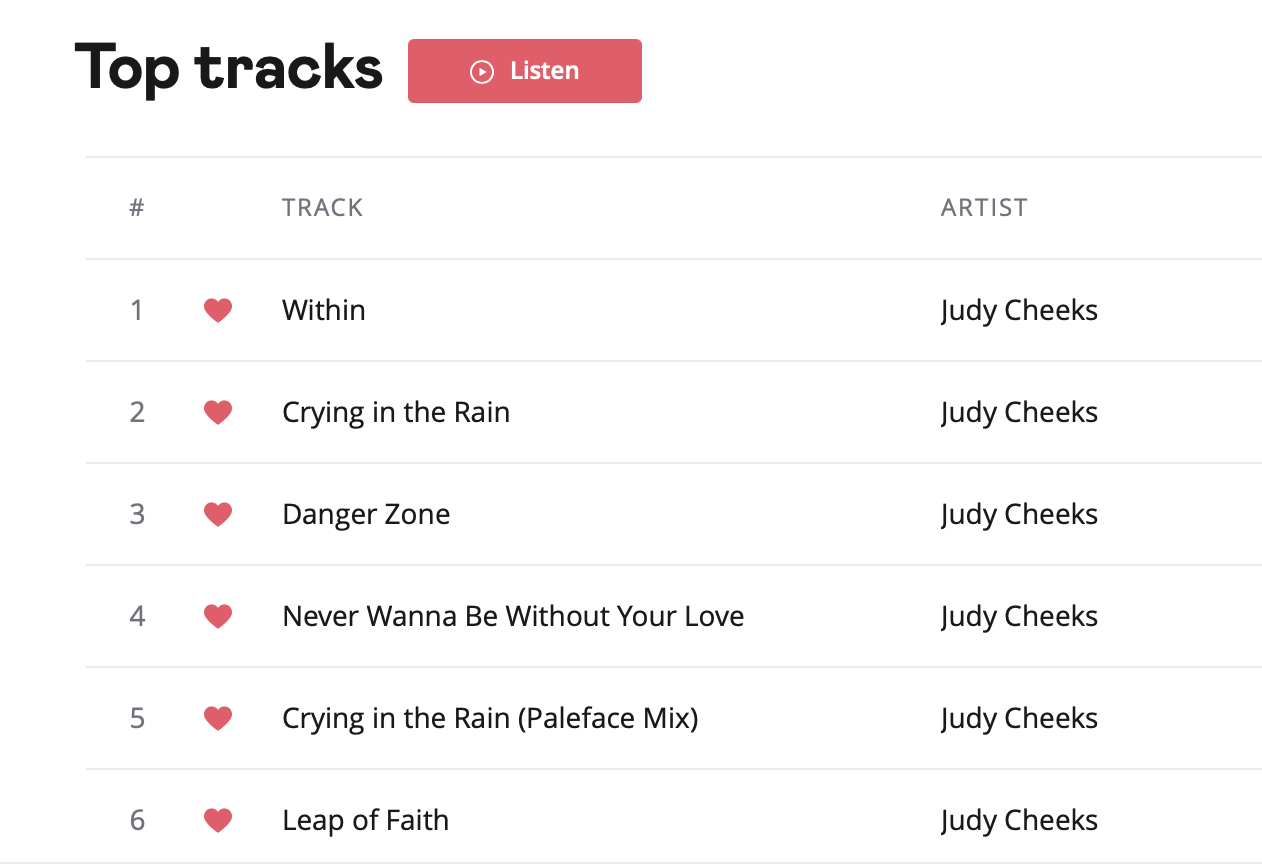Click the ARTIST column header
Screen dimensions: 1262x866
tap(984, 207)
